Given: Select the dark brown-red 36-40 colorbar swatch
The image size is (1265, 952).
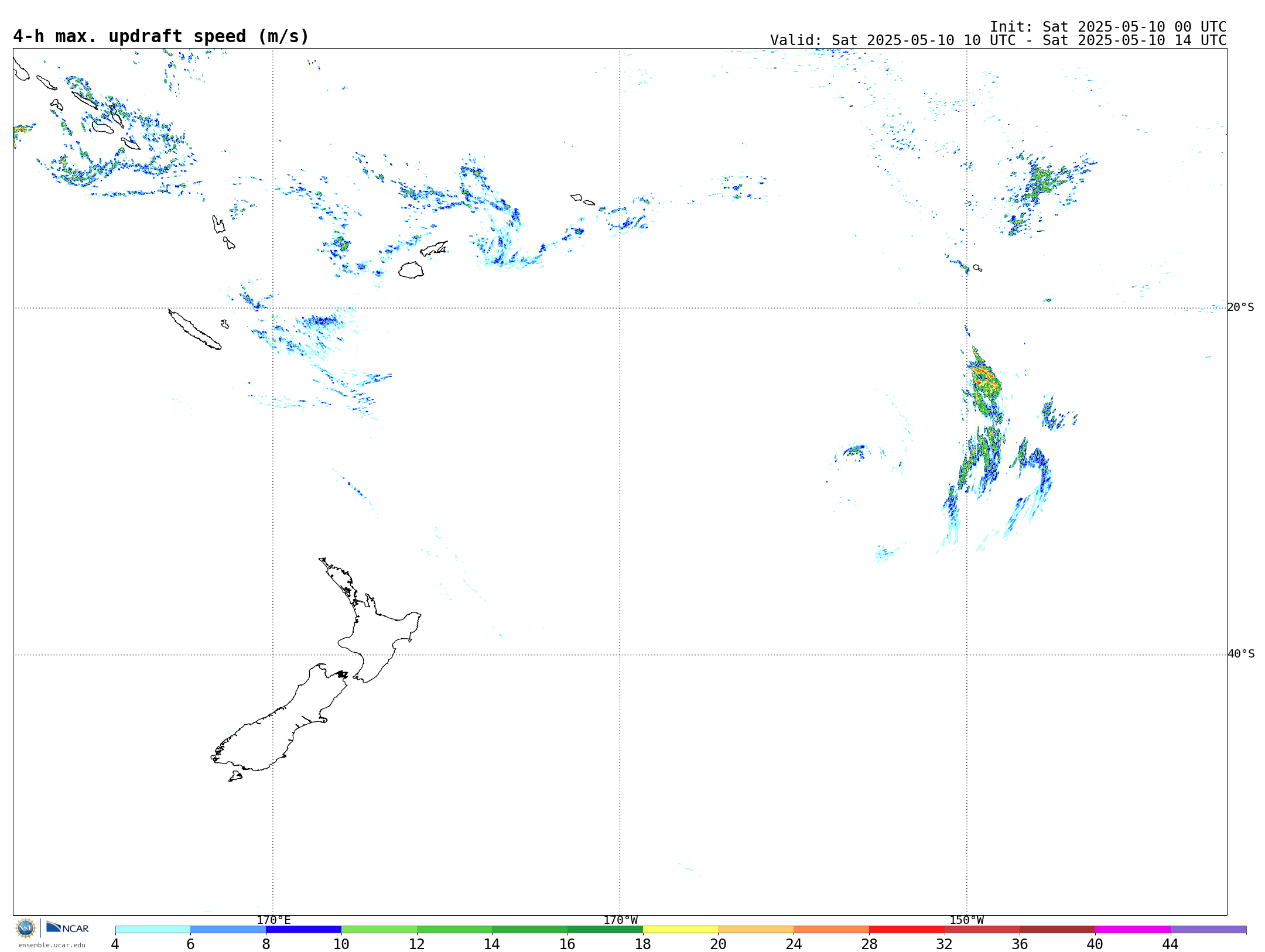Looking at the screenshot, I should tap(1057, 930).
